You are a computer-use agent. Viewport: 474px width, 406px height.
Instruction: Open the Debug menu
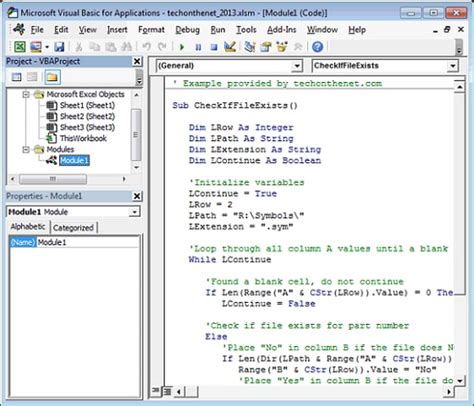coord(187,30)
